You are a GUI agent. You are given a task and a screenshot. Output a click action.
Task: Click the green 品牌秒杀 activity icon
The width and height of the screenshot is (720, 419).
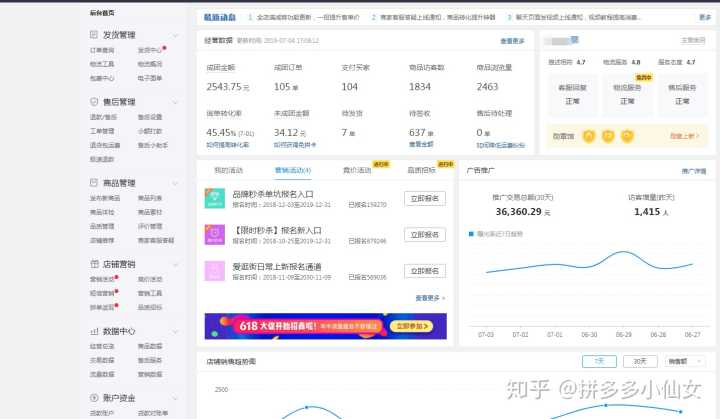(x=214, y=200)
